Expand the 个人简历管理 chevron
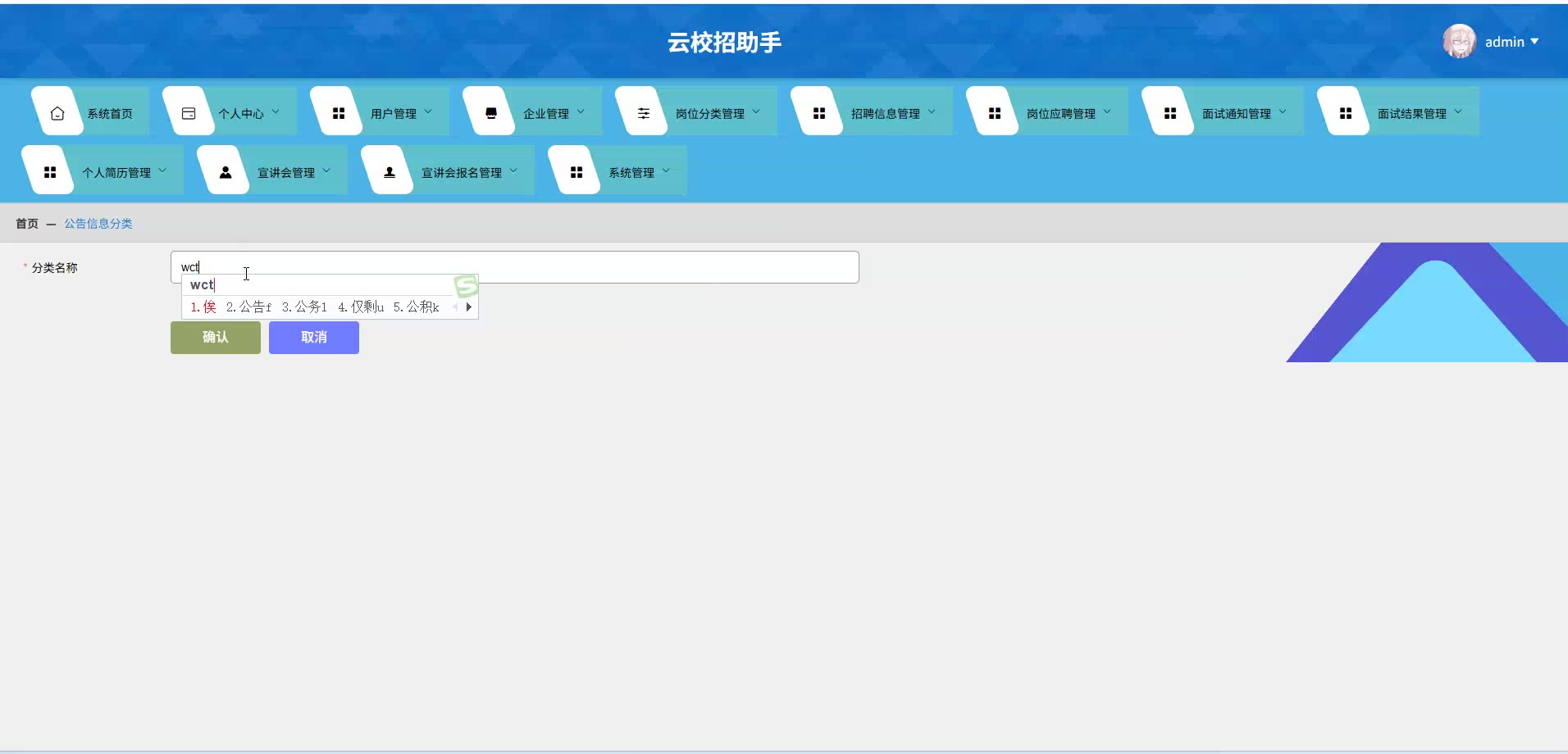The image size is (1568, 754). [162, 170]
